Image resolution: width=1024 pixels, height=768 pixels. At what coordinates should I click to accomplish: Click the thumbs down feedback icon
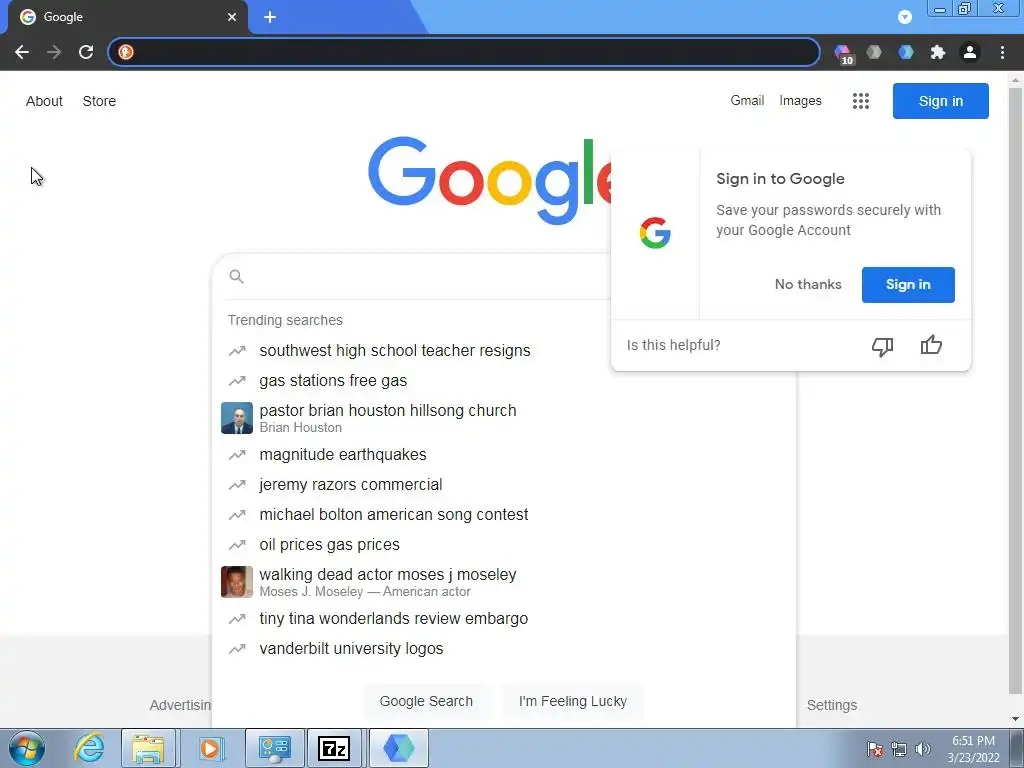tap(882, 346)
